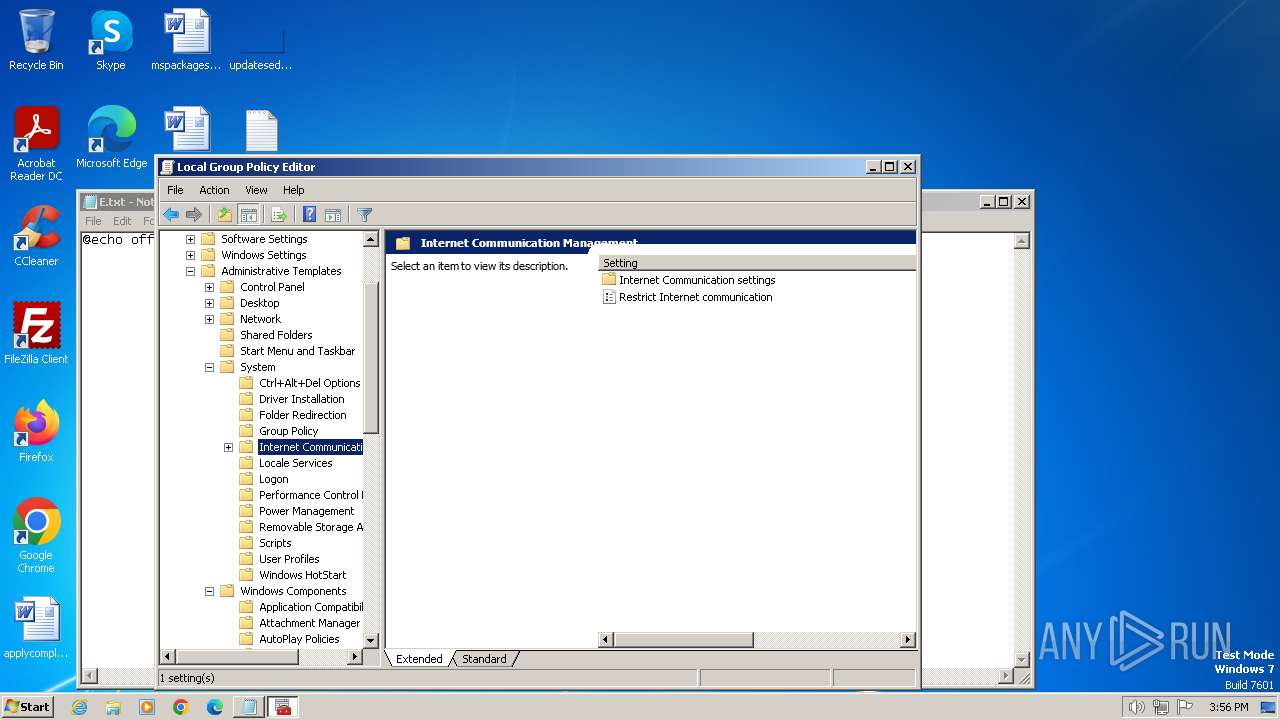Open the mspackages Word document on desktop

point(186,40)
